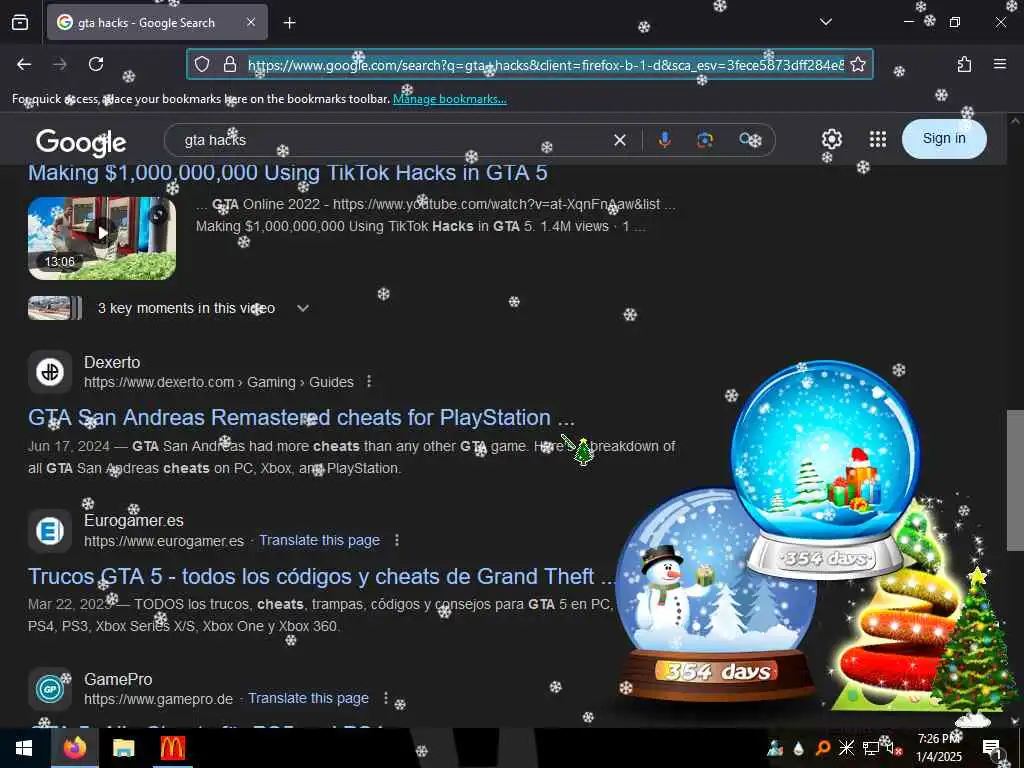Viewport: 1024px width, 768px height.
Task: Open the tracking protection shield icon
Action: pos(202,64)
